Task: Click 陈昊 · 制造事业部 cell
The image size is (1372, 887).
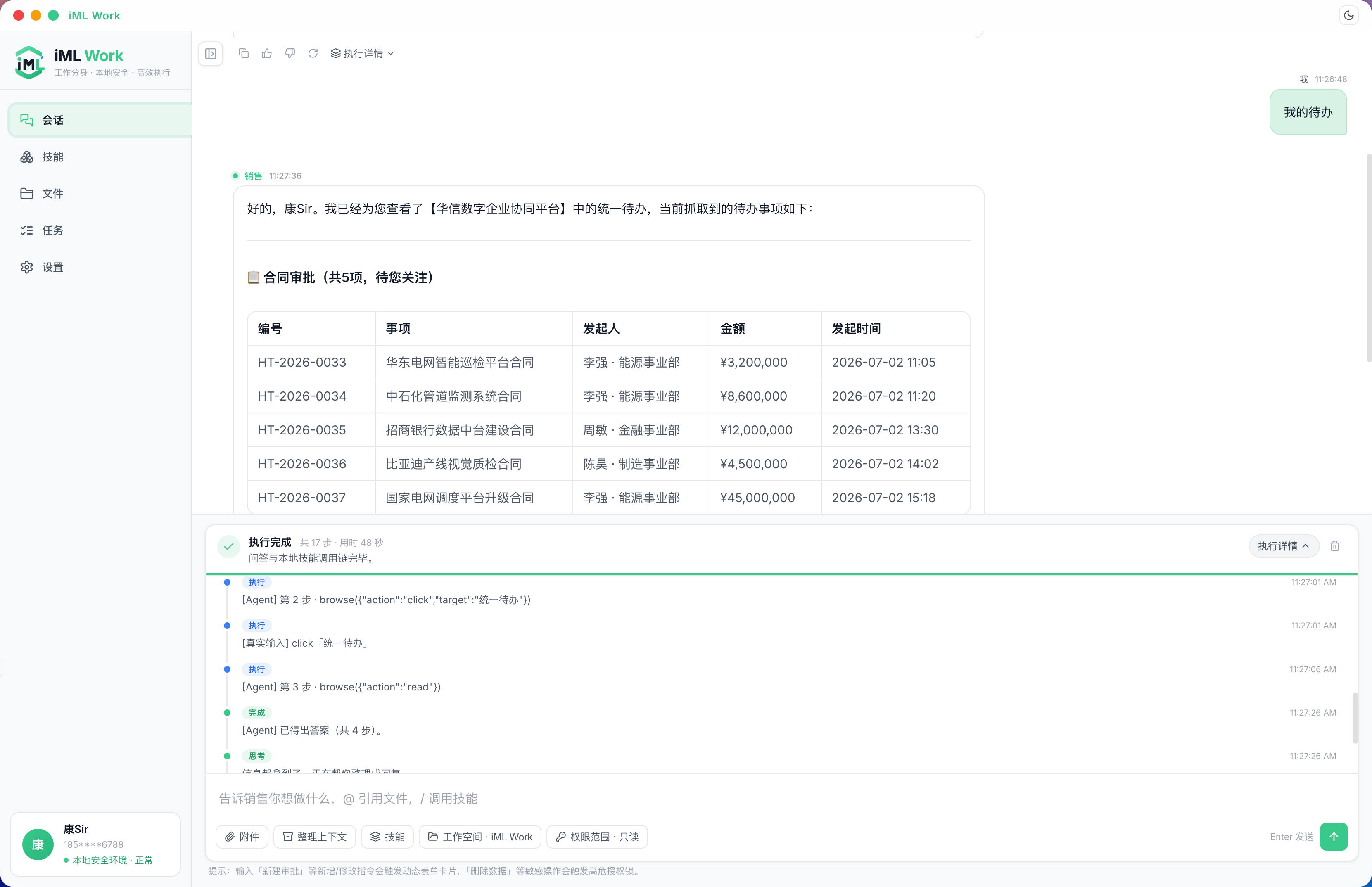Action: coord(641,464)
